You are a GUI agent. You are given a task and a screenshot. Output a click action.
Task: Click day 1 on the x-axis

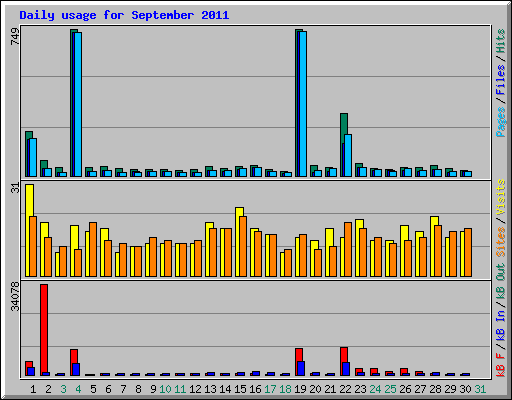33,389
